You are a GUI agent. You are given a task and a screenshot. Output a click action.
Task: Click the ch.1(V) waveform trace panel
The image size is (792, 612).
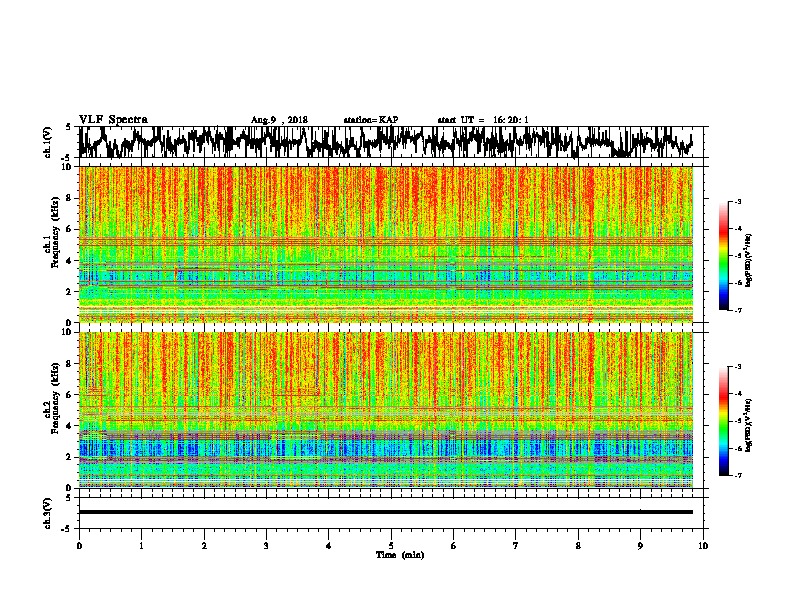[390, 142]
